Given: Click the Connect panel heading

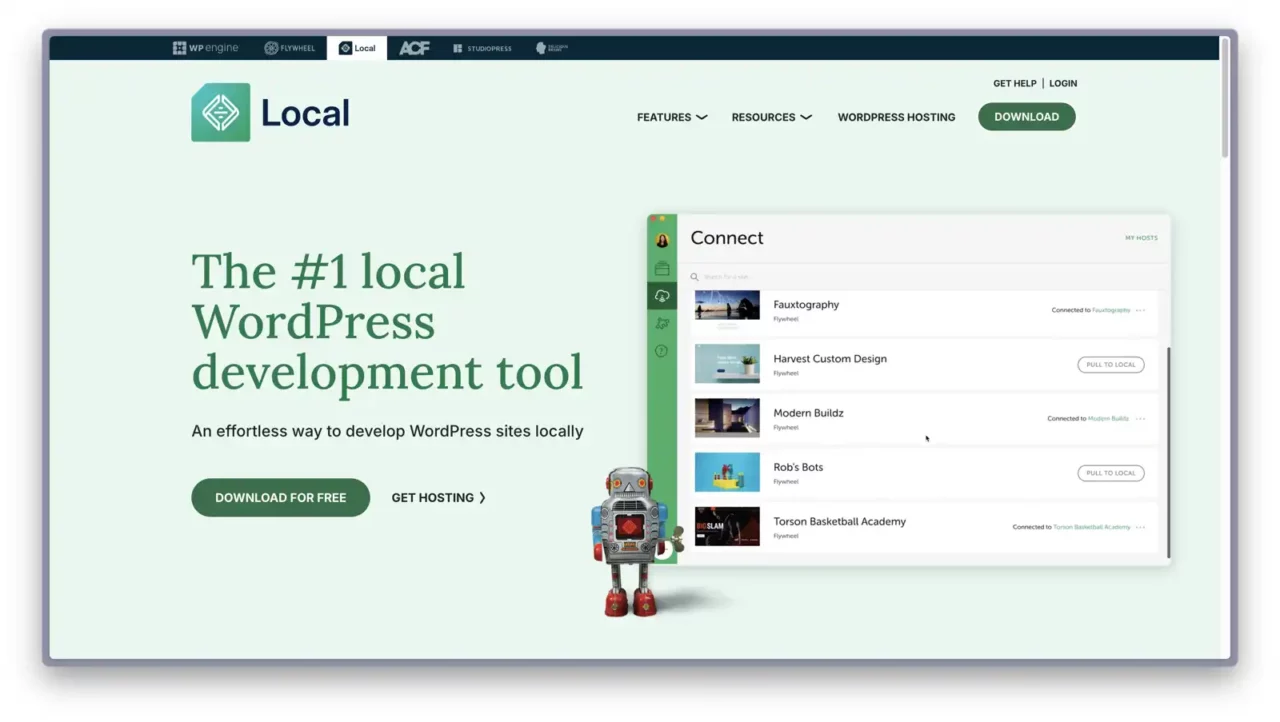Looking at the screenshot, I should tap(727, 238).
